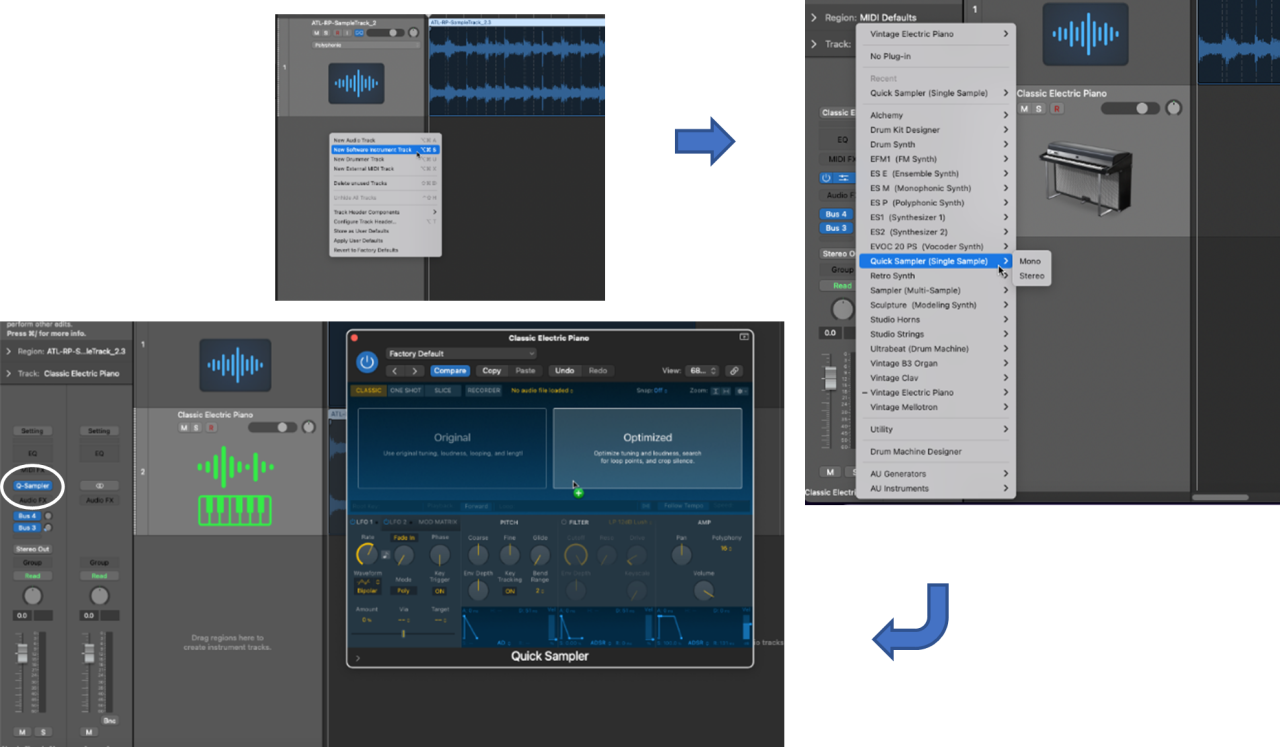Screen dimensions: 1280x747
Task: Open the Snap dropdown in Quick Sampler
Action: [x=658, y=391]
